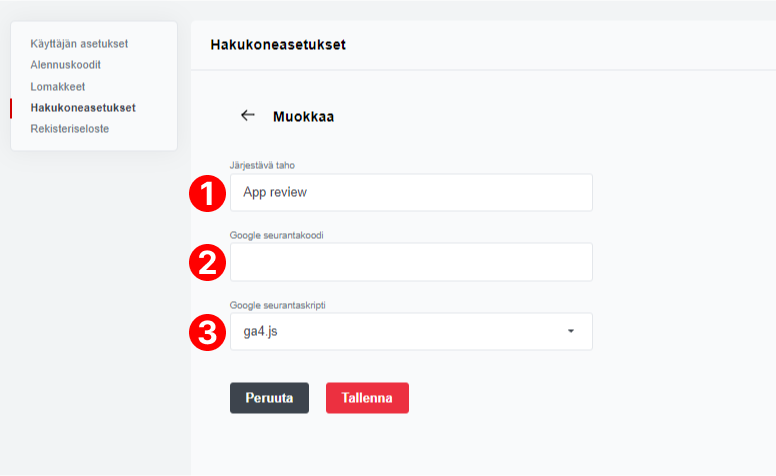Click the Järjestävä taho field label
Viewport: 776px width, 476px height.
click(262, 165)
